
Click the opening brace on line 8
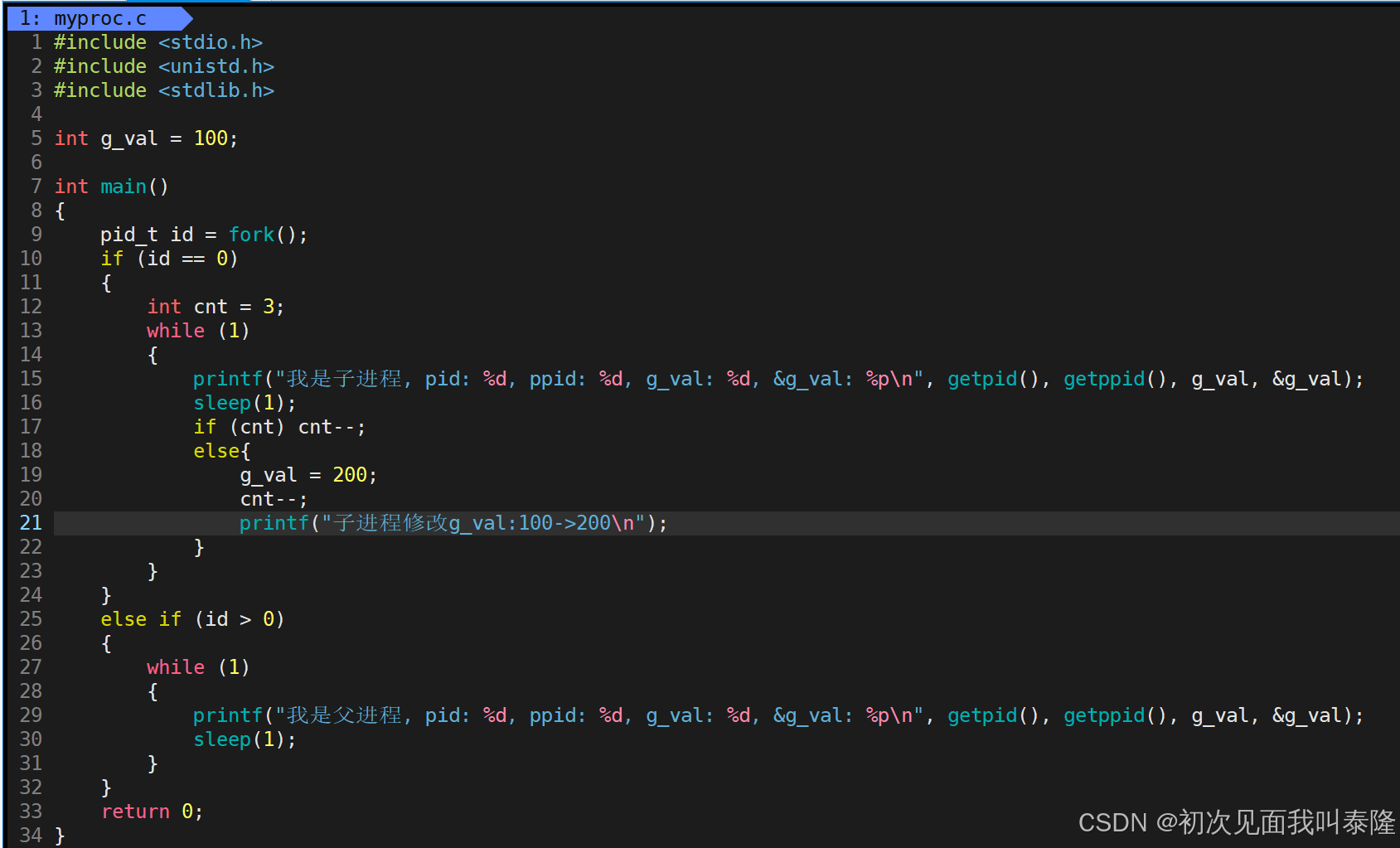(x=60, y=211)
